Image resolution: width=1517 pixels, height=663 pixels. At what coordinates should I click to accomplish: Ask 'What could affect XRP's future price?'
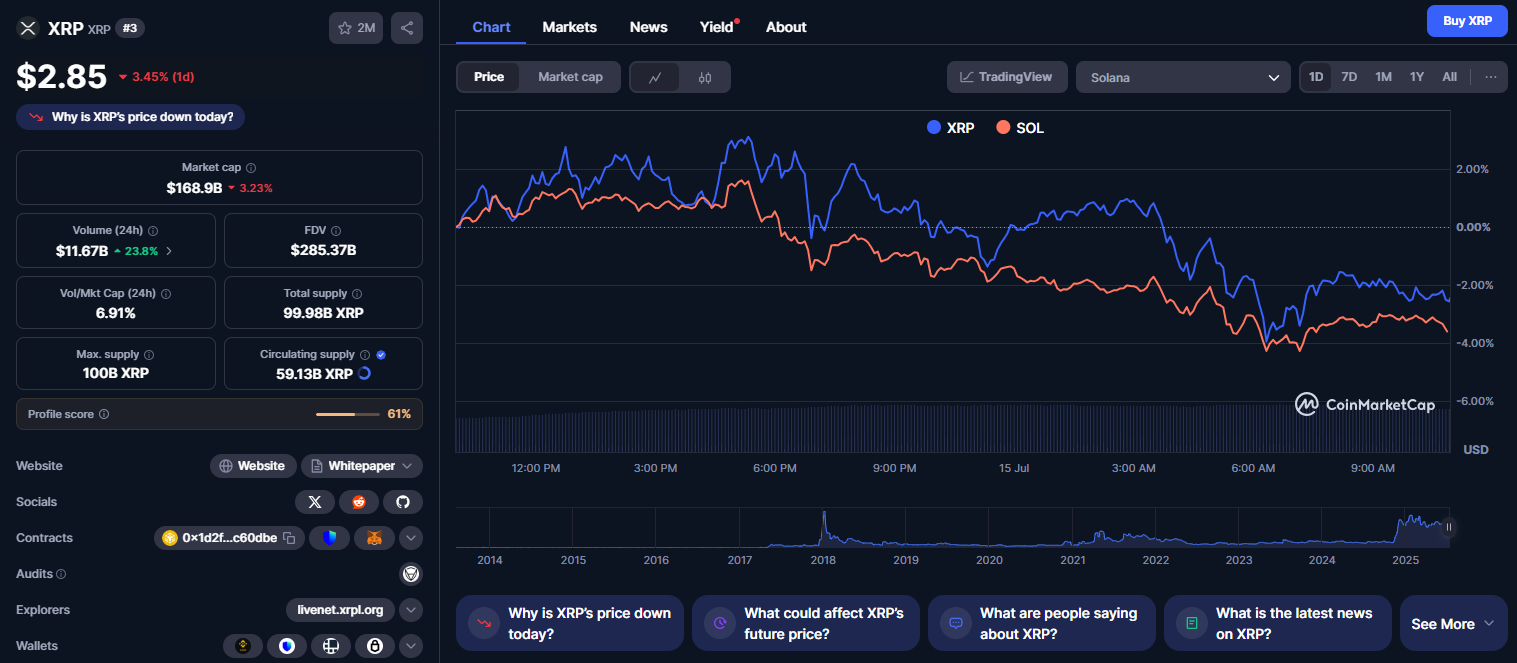806,624
